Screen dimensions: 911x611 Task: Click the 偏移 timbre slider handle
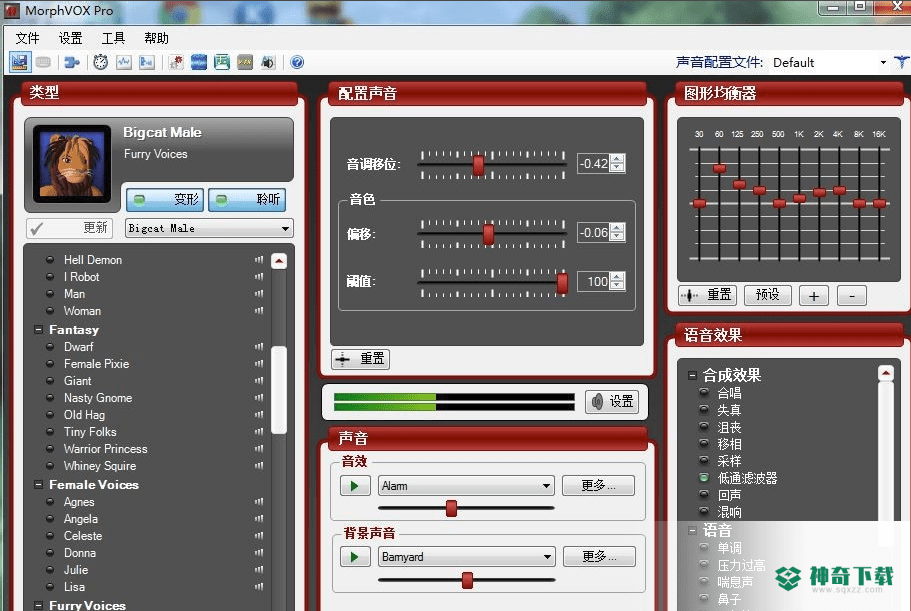[488, 234]
